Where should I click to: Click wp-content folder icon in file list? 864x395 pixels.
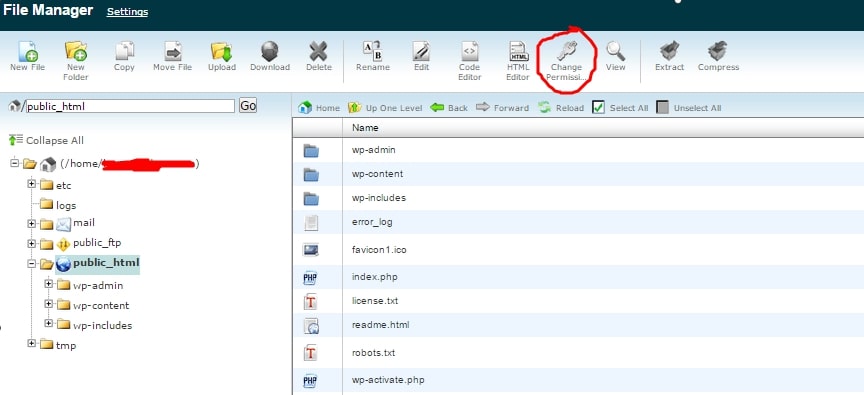(x=311, y=175)
